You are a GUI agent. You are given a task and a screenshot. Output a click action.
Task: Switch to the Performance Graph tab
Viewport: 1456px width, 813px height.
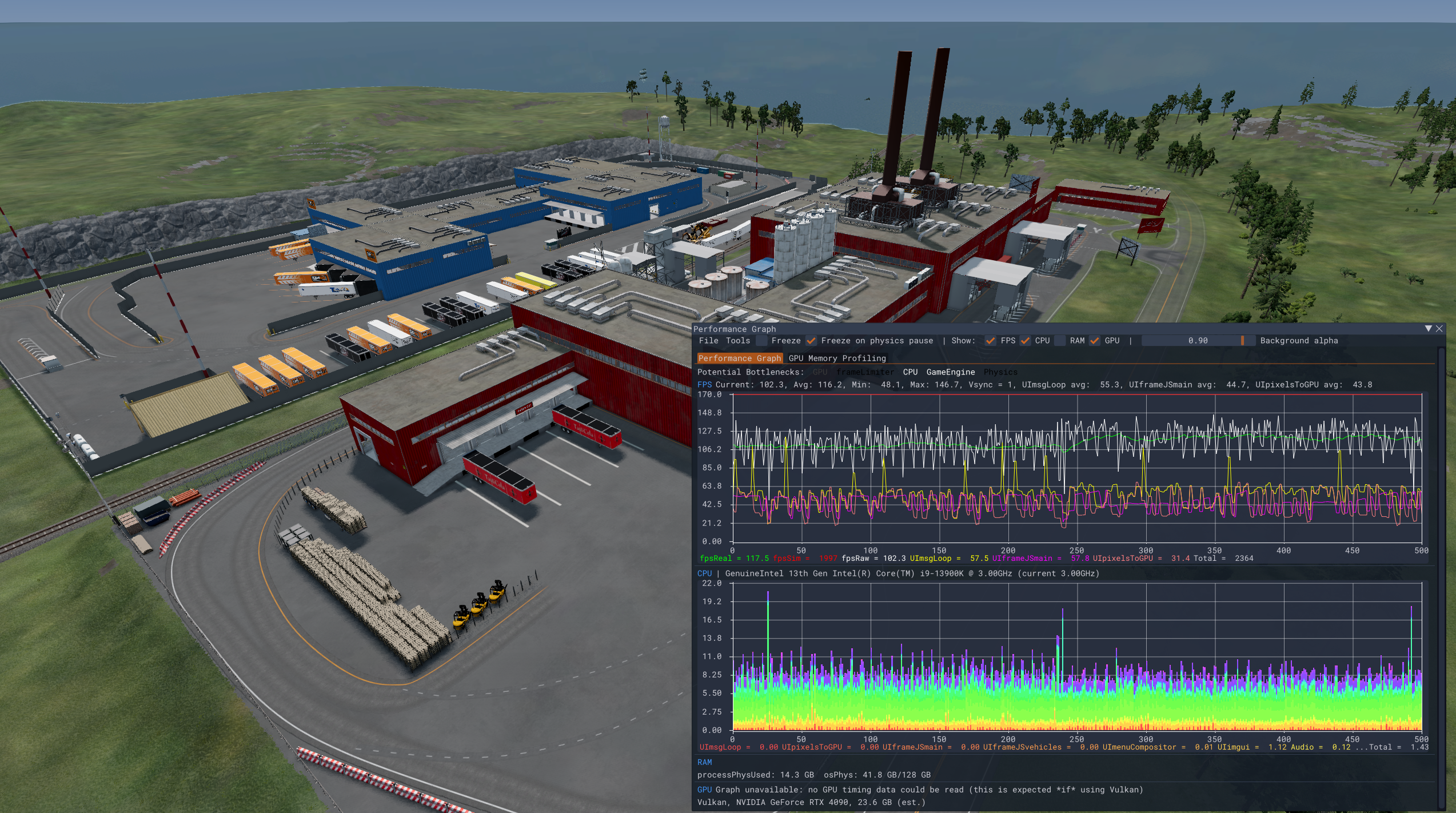739,358
